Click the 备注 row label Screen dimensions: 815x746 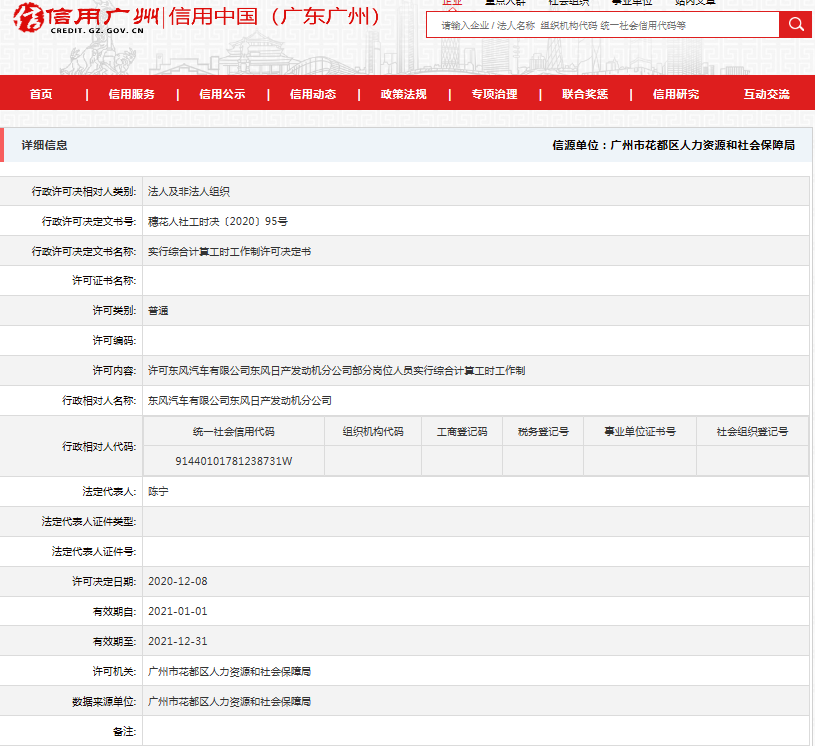pyautogui.click(x=125, y=732)
